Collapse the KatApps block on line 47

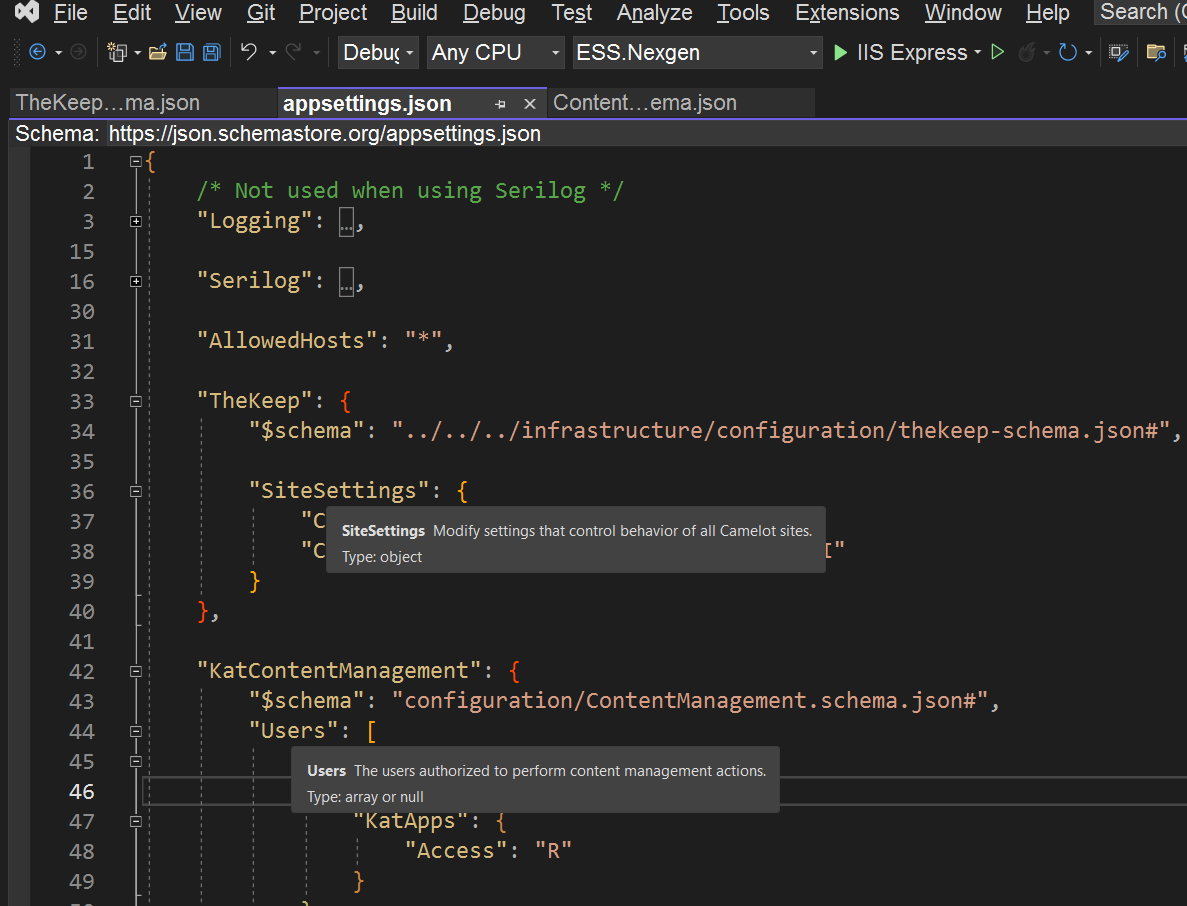(x=136, y=821)
